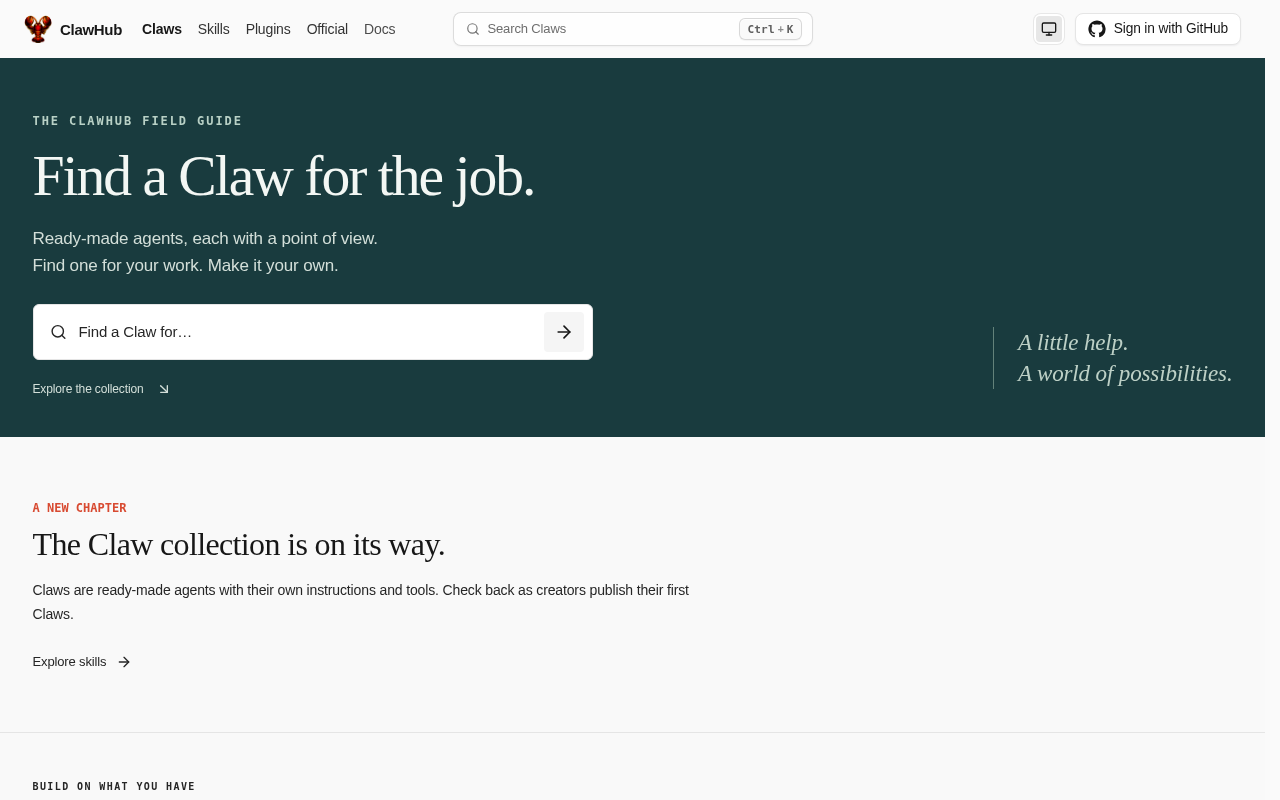The height and width of the screenshot is (800, 1280).
Task: Submit the hero search arrow button
Action: pyautogui.click(x=564, y=332)
